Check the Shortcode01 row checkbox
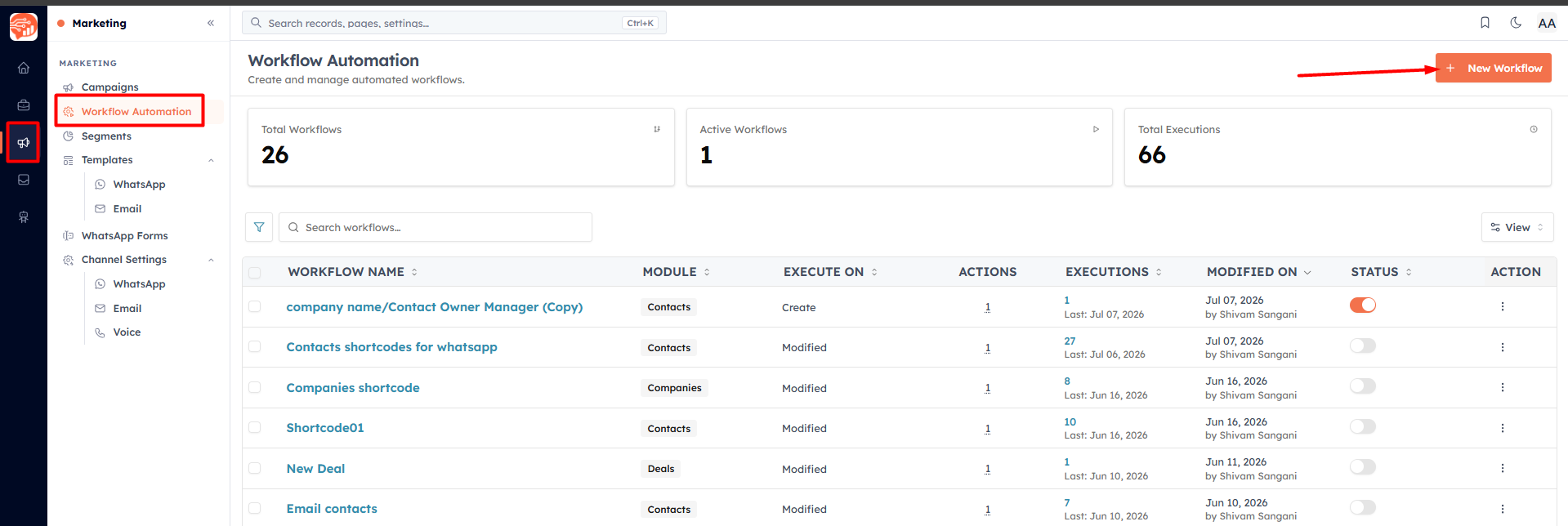 [x=255, y=427]
